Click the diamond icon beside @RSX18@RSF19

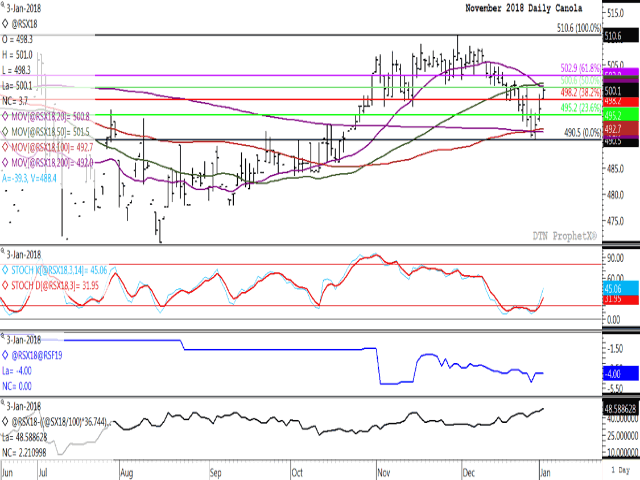pos(5,355)
